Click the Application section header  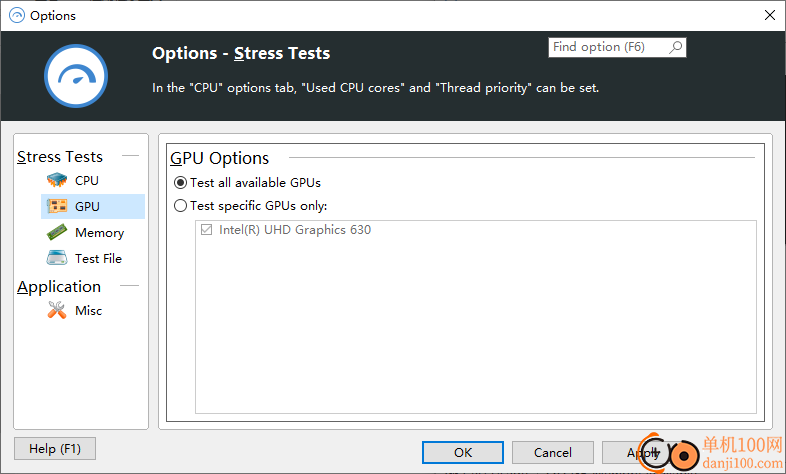(x=59, y=287)
